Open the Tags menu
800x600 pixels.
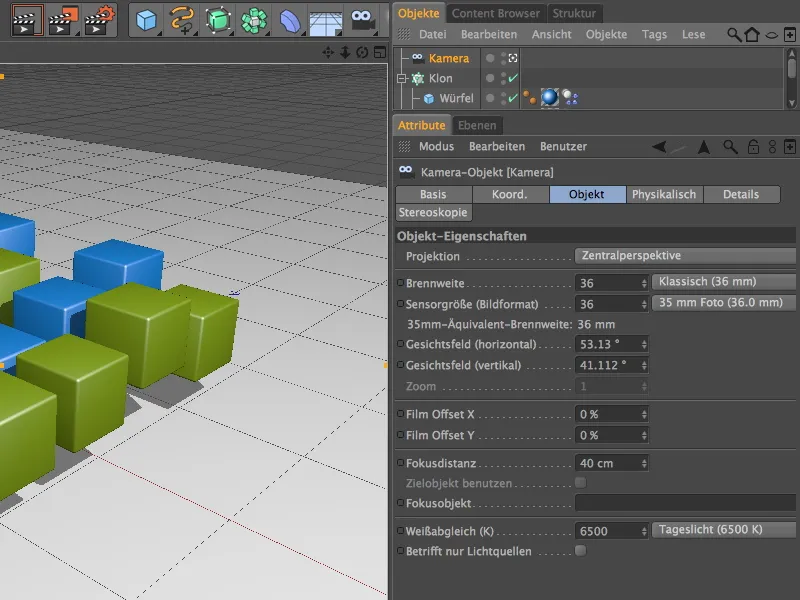(x=654, y=33)
